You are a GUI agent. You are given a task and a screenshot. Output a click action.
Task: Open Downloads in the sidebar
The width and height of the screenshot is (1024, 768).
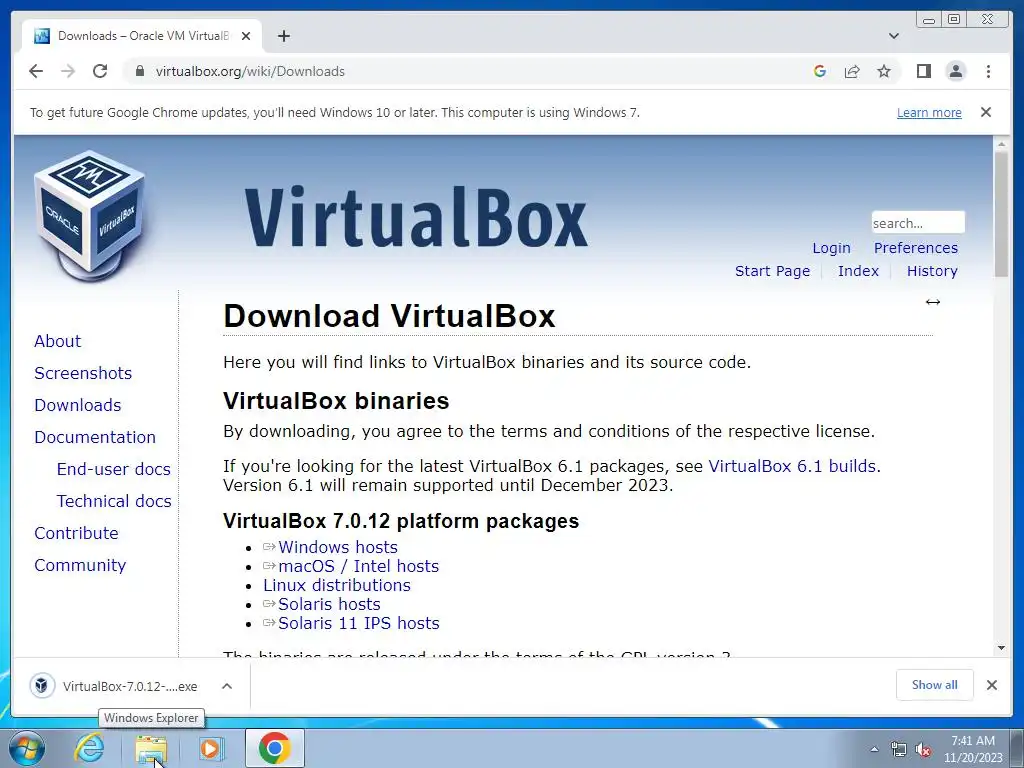tap(78, 405)
